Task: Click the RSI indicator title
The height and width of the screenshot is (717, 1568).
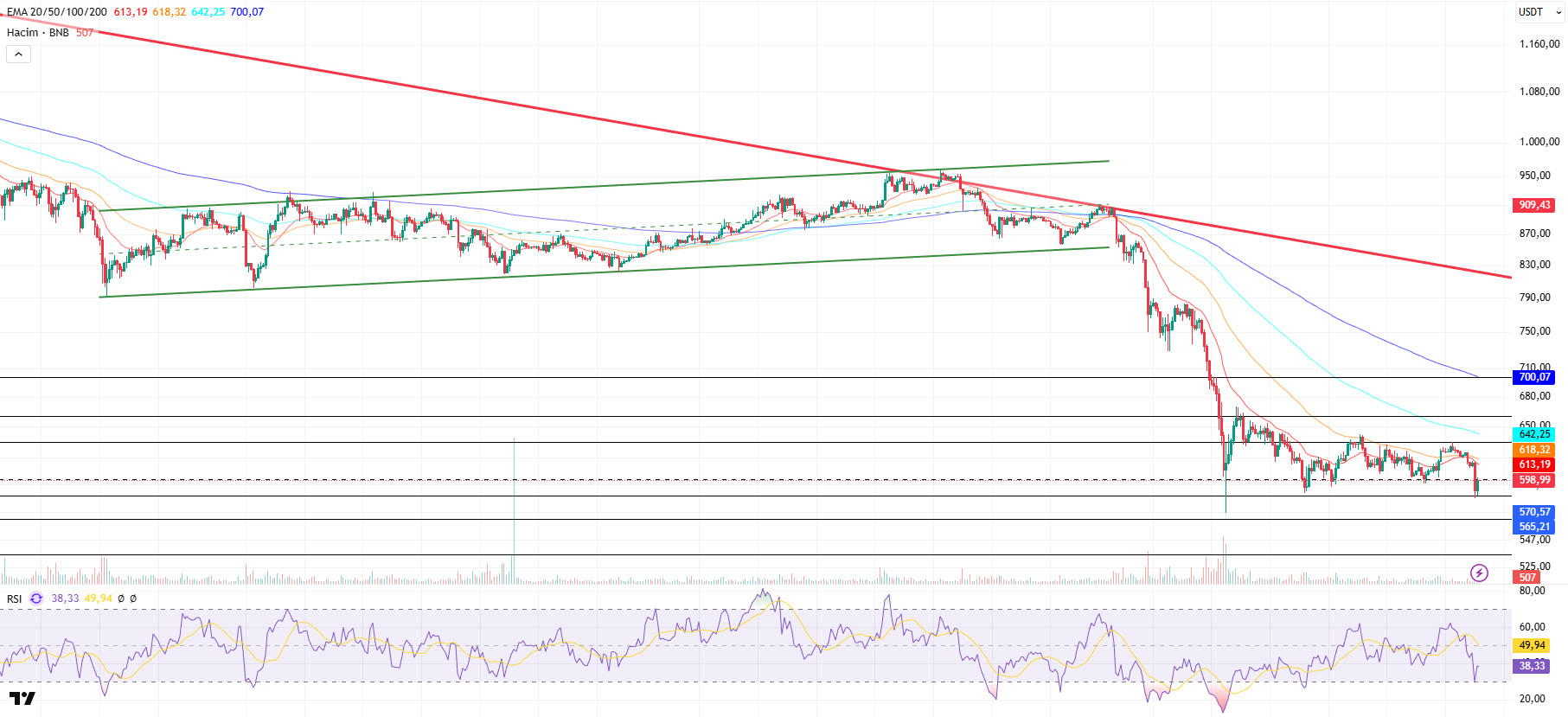Action: point(15,599)
